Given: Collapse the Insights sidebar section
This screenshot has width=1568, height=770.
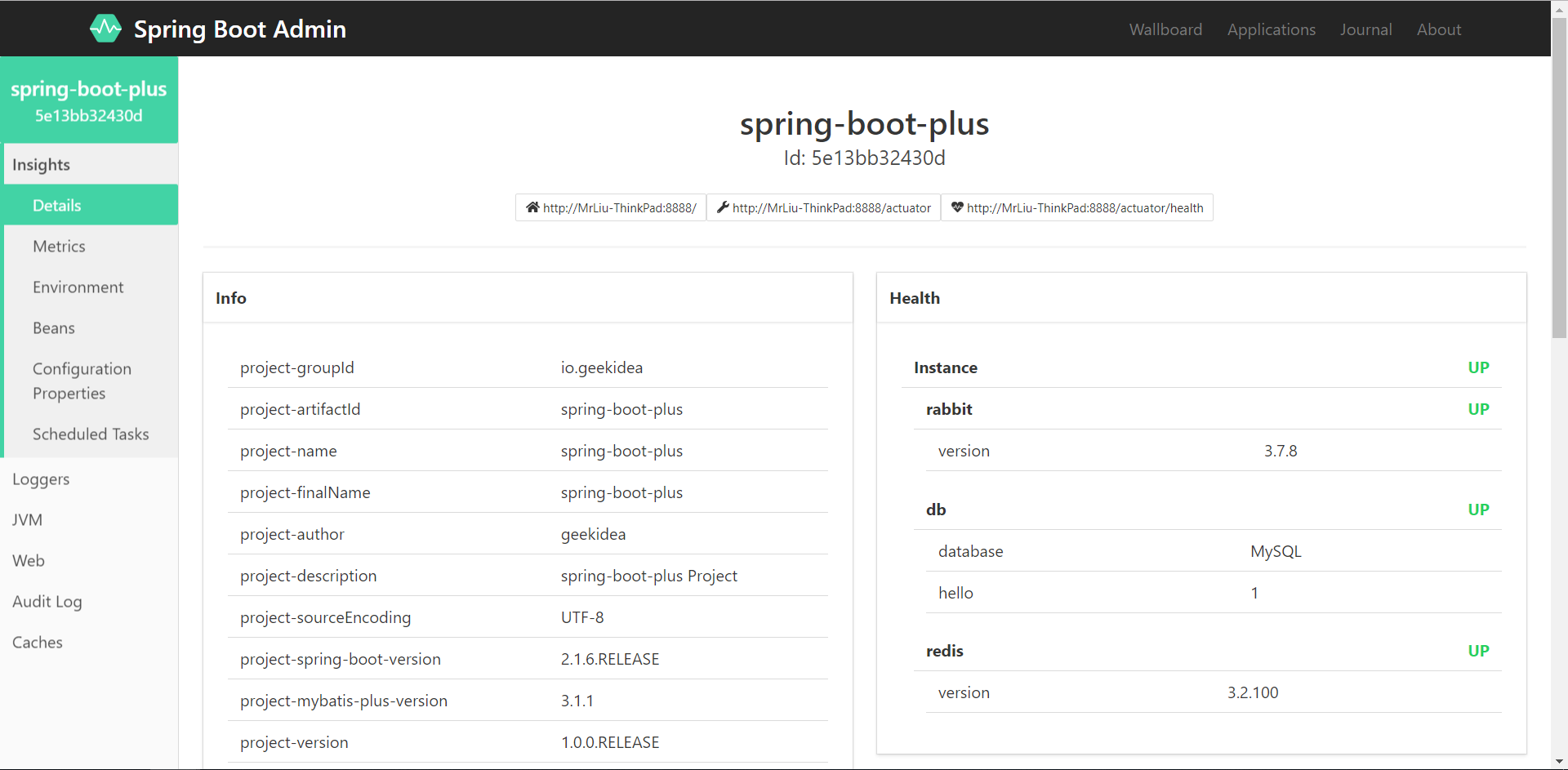Looking at the screenshot, I should (x=91, y=164).
